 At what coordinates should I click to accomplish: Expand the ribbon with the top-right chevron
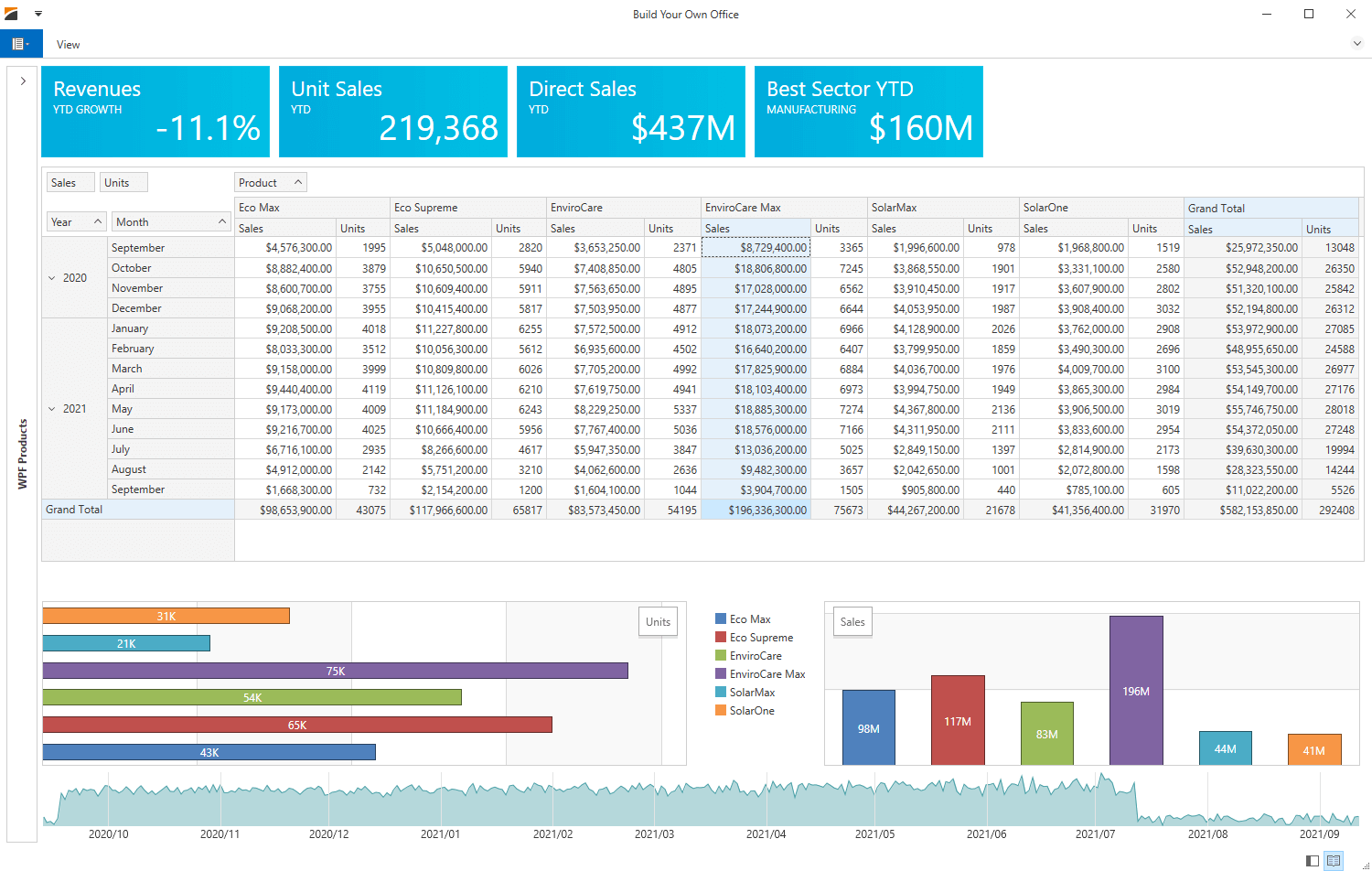point(1357,43)
